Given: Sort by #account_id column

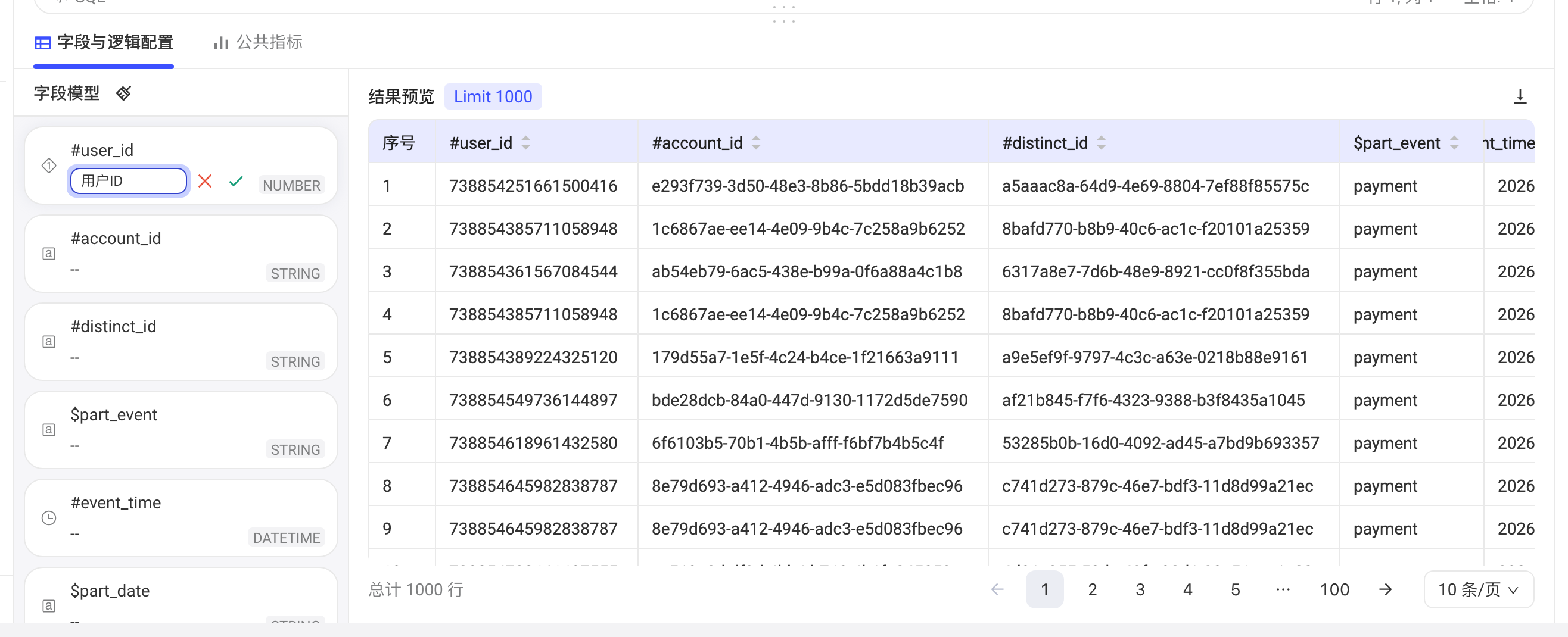Looking at the screenshot, I should (x=756, y=143).
